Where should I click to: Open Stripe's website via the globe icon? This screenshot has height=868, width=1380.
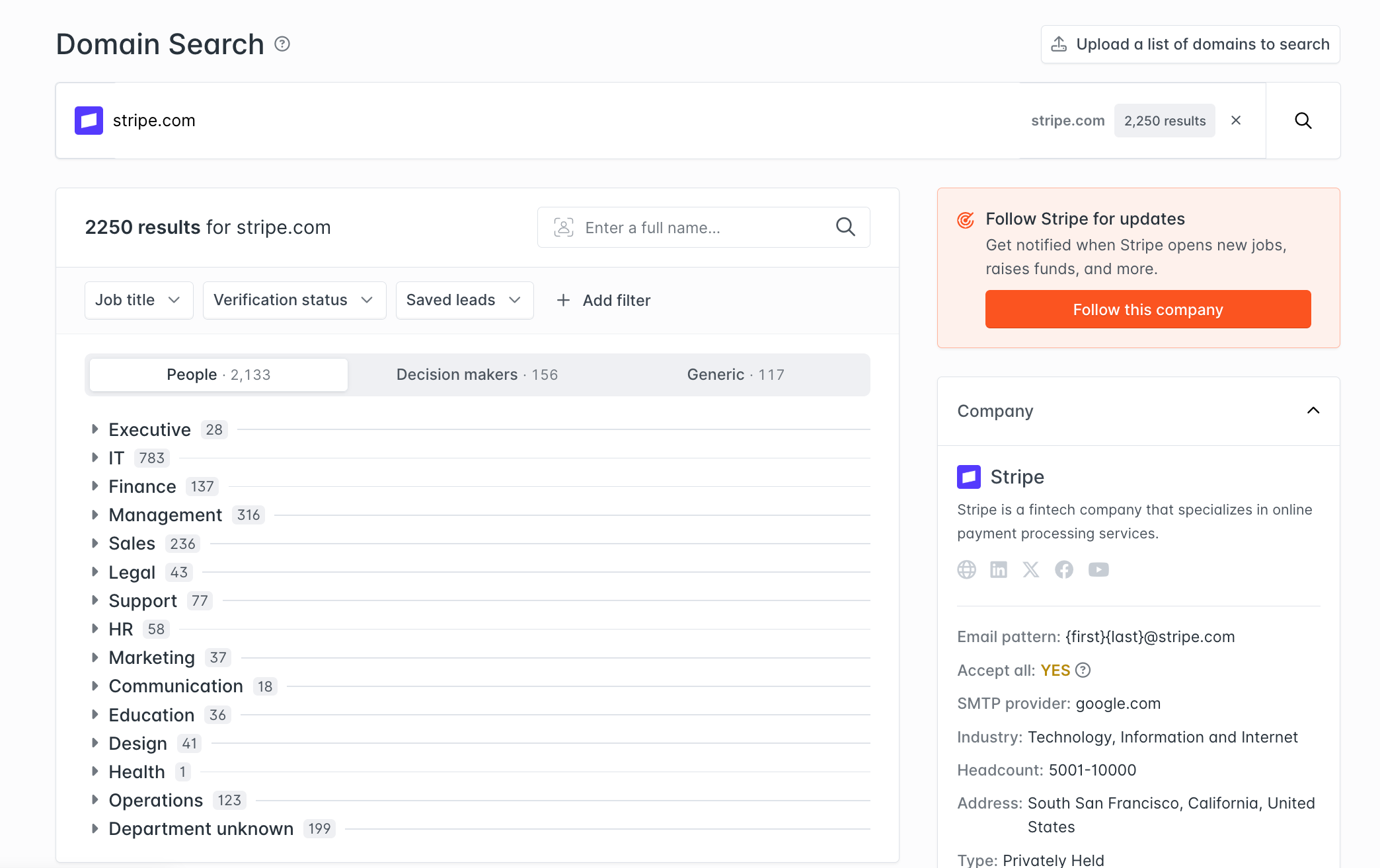coord(966,569)
